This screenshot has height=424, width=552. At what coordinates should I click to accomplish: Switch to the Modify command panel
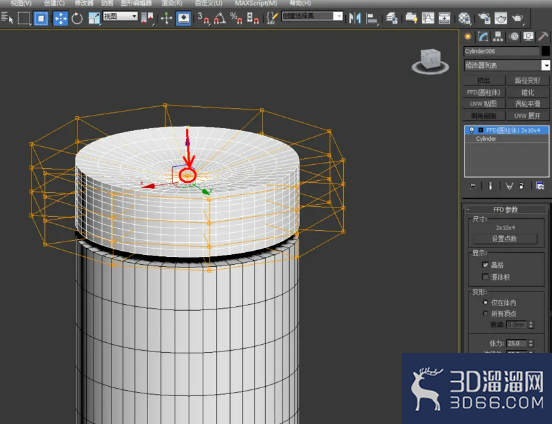[483, 37]
